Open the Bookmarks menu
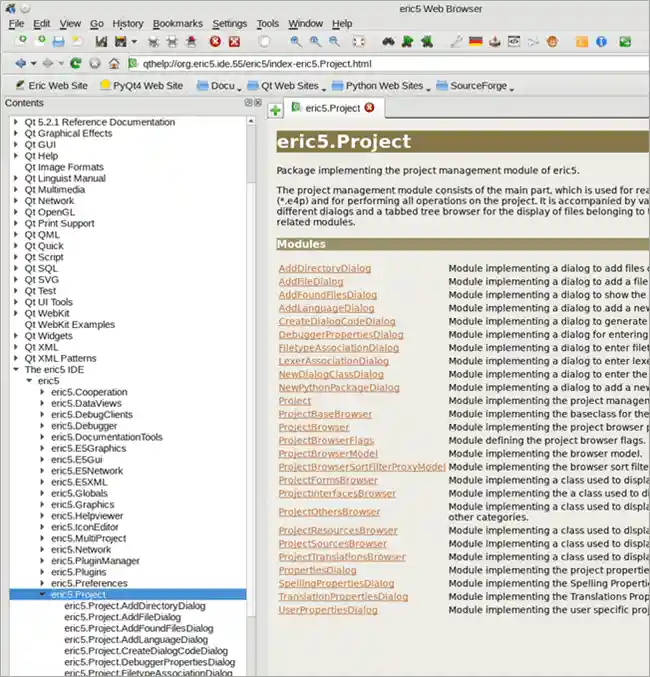The image size is (650, 677). [x=178, y=23]
